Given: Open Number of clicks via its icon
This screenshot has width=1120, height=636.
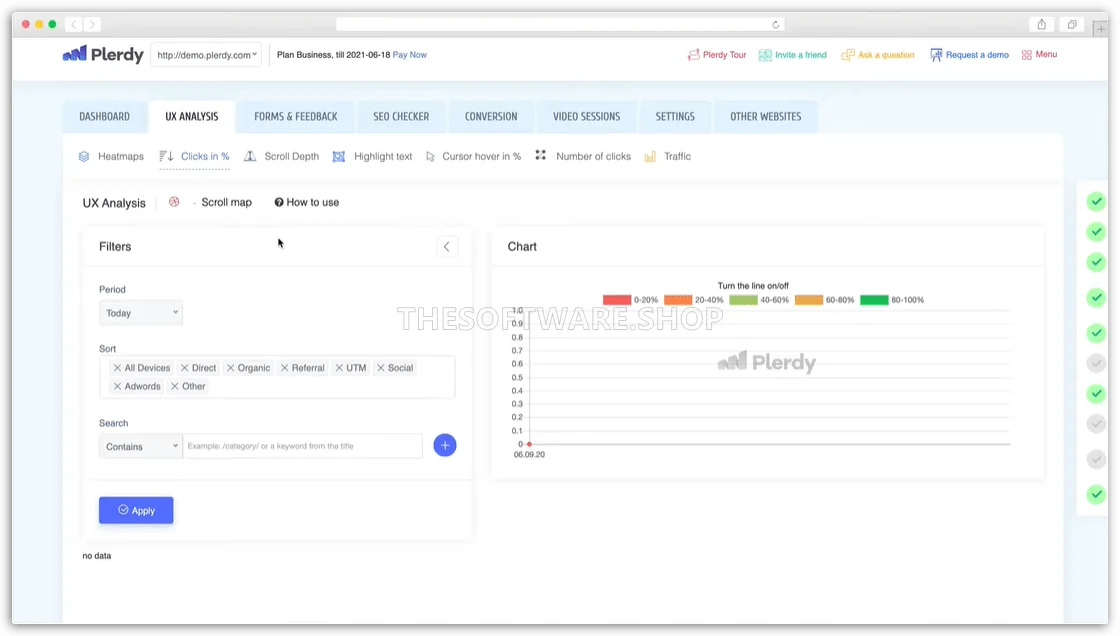Looking at the screenshot, I should (x=540, y=155).
